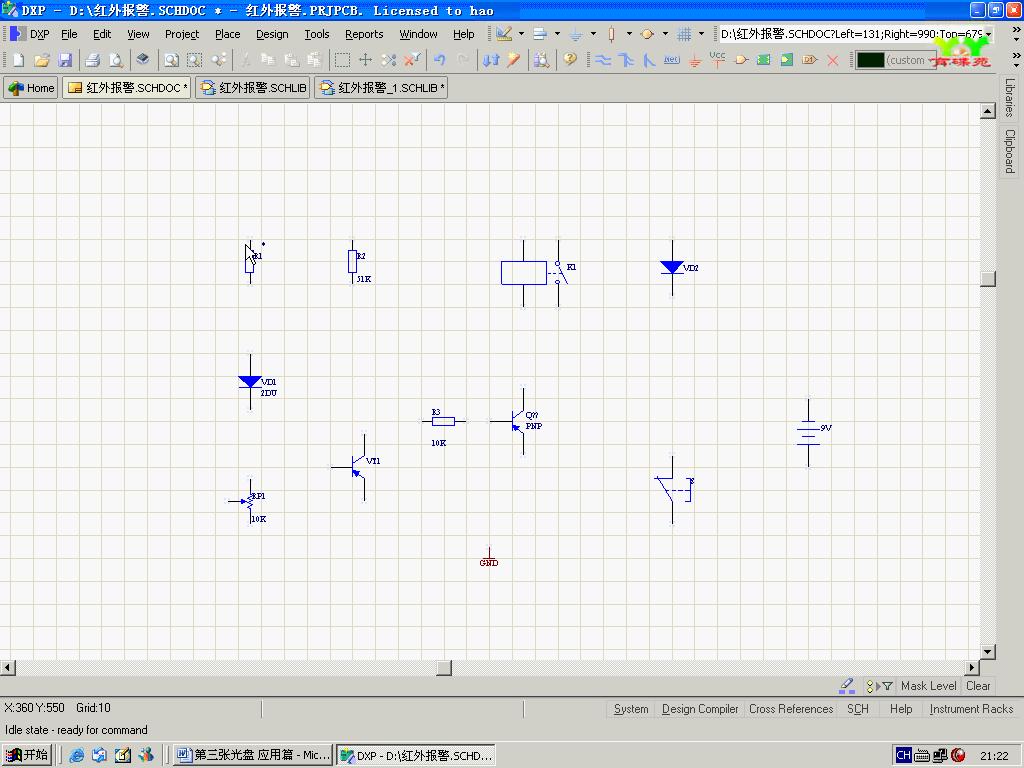Place a sheet symbol
1024x768 pixels.
click(x=763, y=60)
